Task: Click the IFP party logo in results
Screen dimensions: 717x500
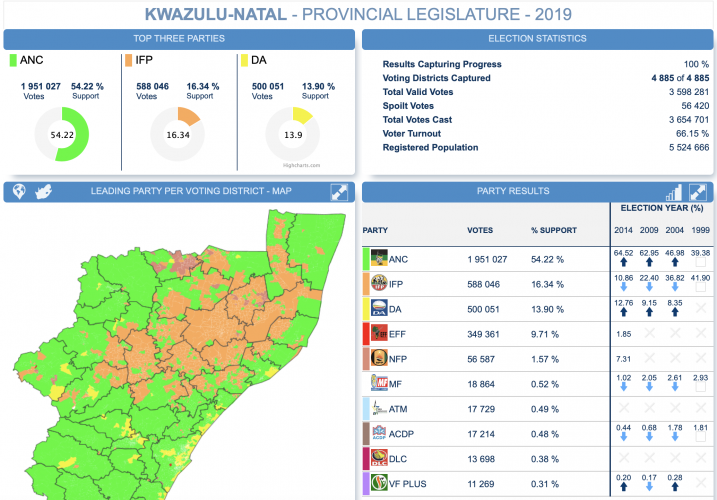Action: point(380,284)
